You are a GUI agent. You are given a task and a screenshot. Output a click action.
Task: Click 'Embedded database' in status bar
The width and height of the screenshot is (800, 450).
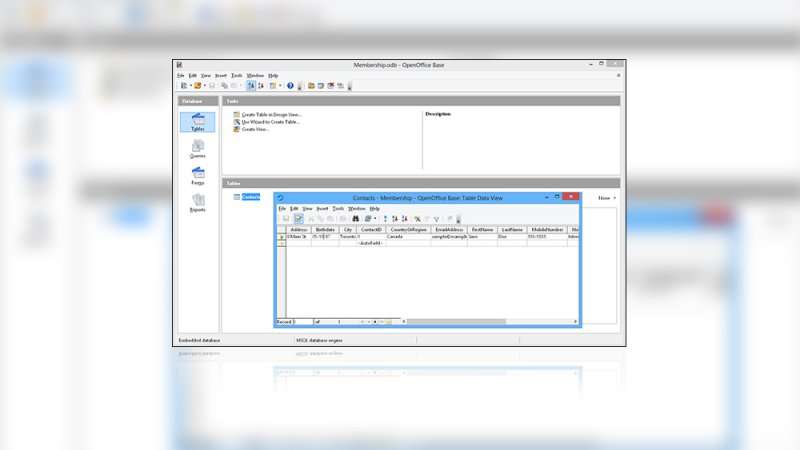[199, 340]
